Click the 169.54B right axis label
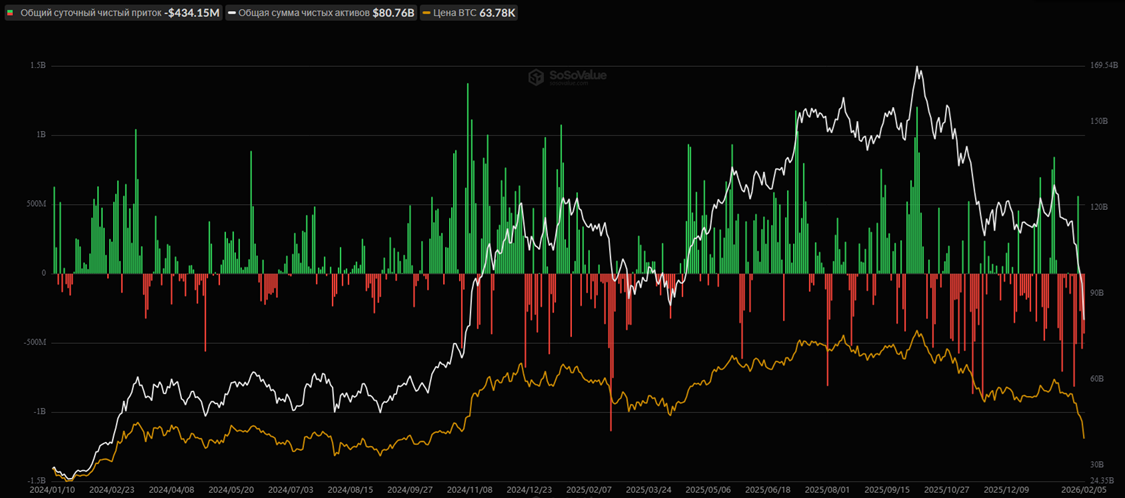 [x=1103, y=65]
